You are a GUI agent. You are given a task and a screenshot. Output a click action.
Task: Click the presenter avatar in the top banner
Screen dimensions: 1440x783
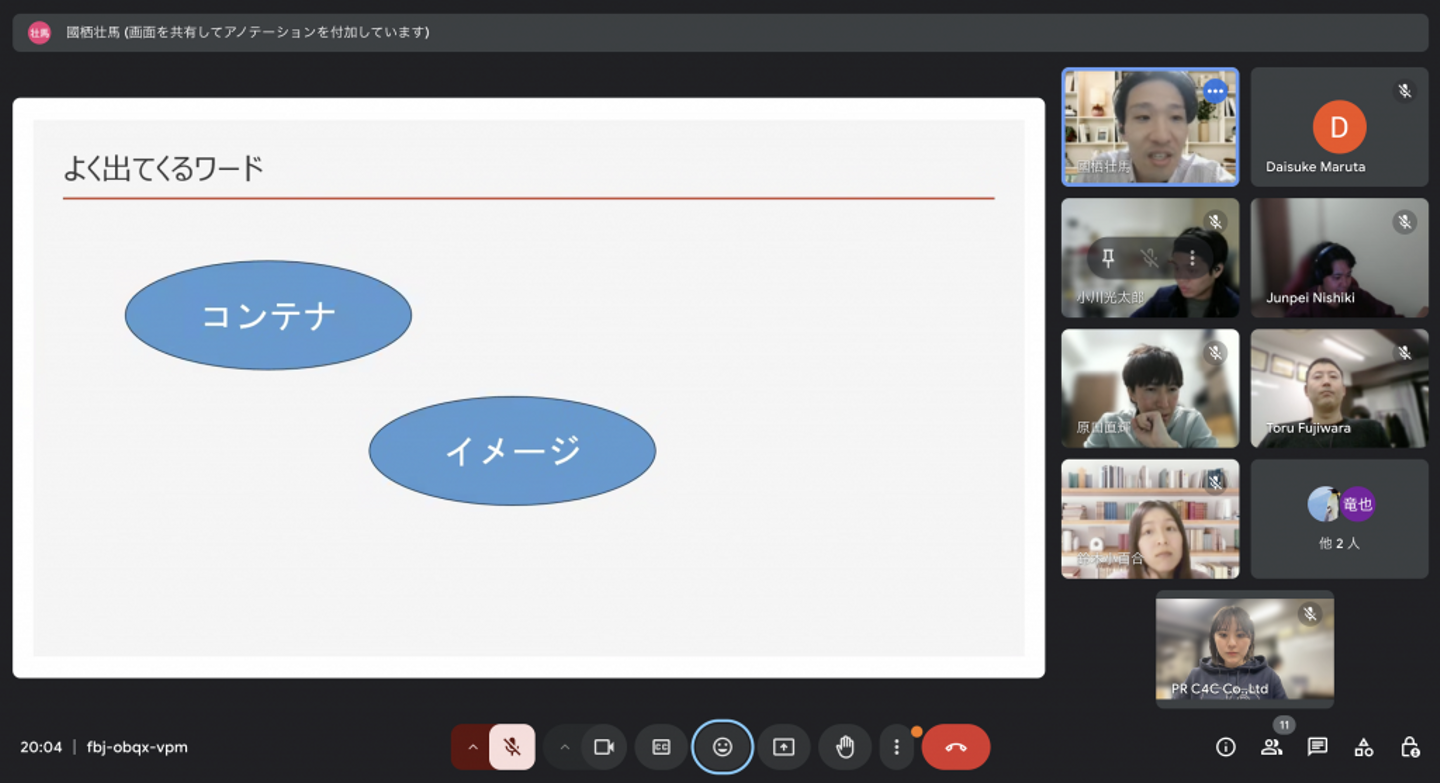pyautogui.click(x=39, y=32)
